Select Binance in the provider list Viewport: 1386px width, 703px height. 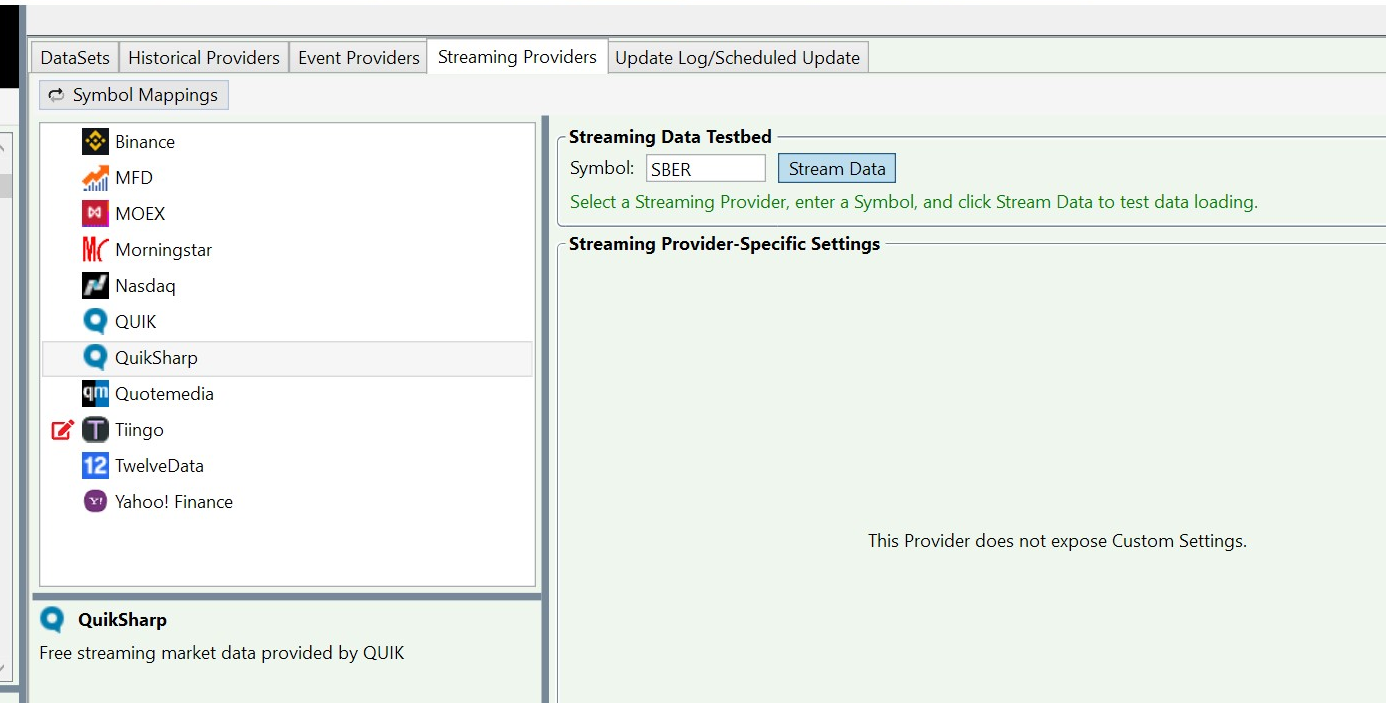(x=145, y=142)
